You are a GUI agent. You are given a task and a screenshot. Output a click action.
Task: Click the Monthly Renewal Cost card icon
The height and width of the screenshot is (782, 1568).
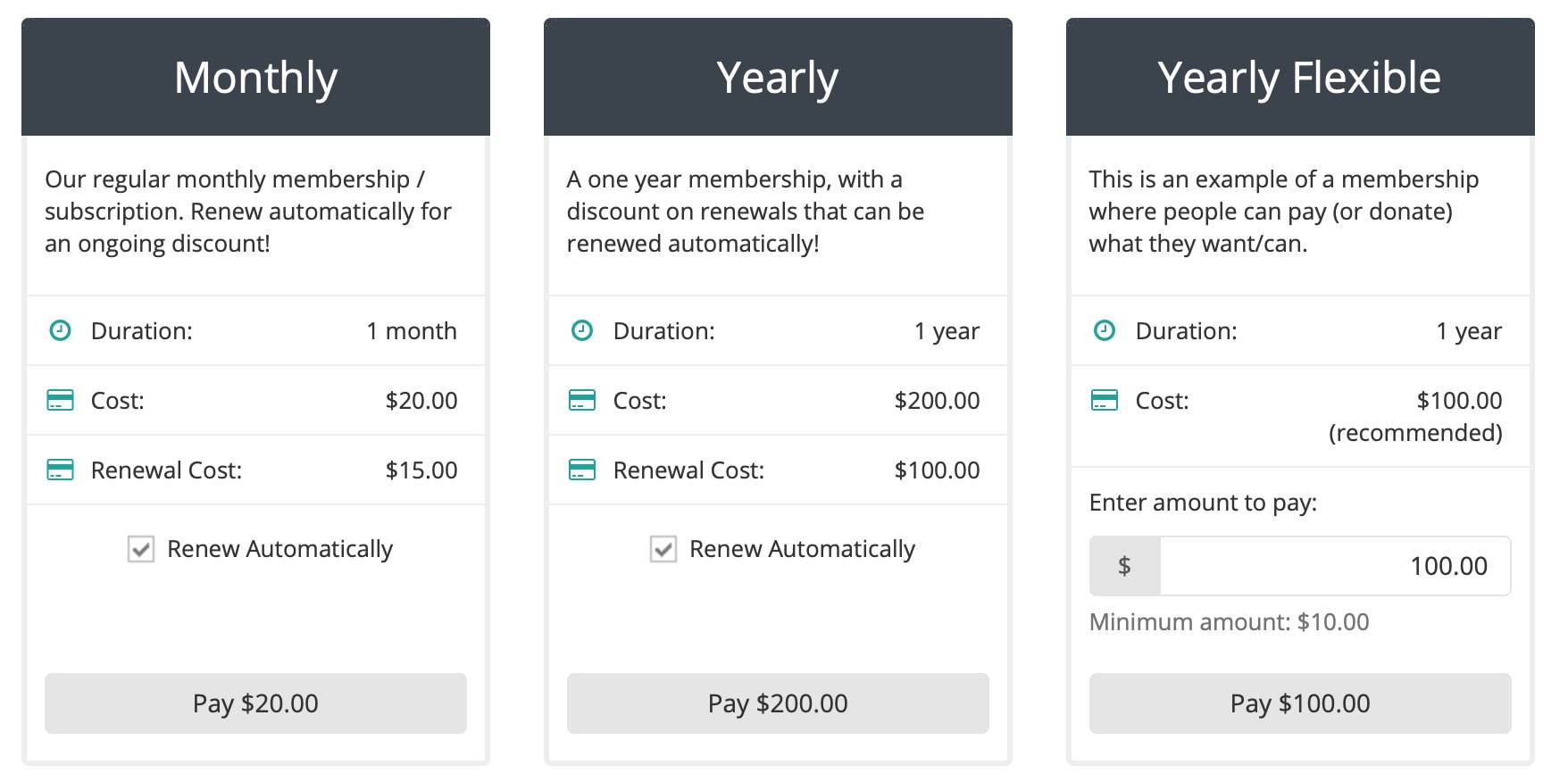pyautogui.click(x=60, y=470)
